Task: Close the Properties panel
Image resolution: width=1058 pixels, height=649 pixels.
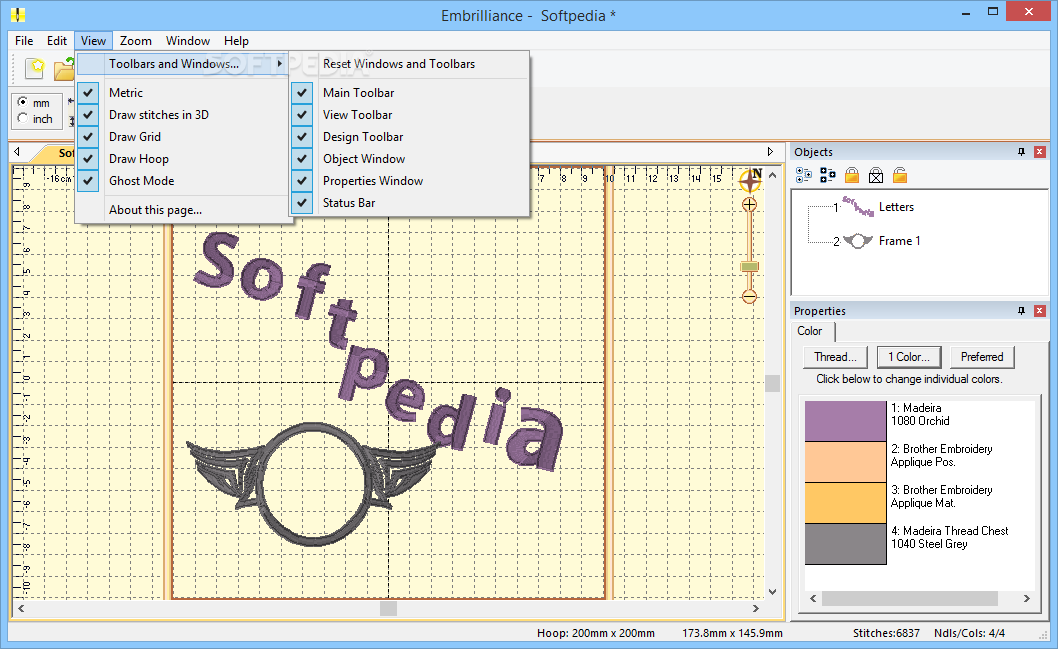Action: tap(1040, 310)
